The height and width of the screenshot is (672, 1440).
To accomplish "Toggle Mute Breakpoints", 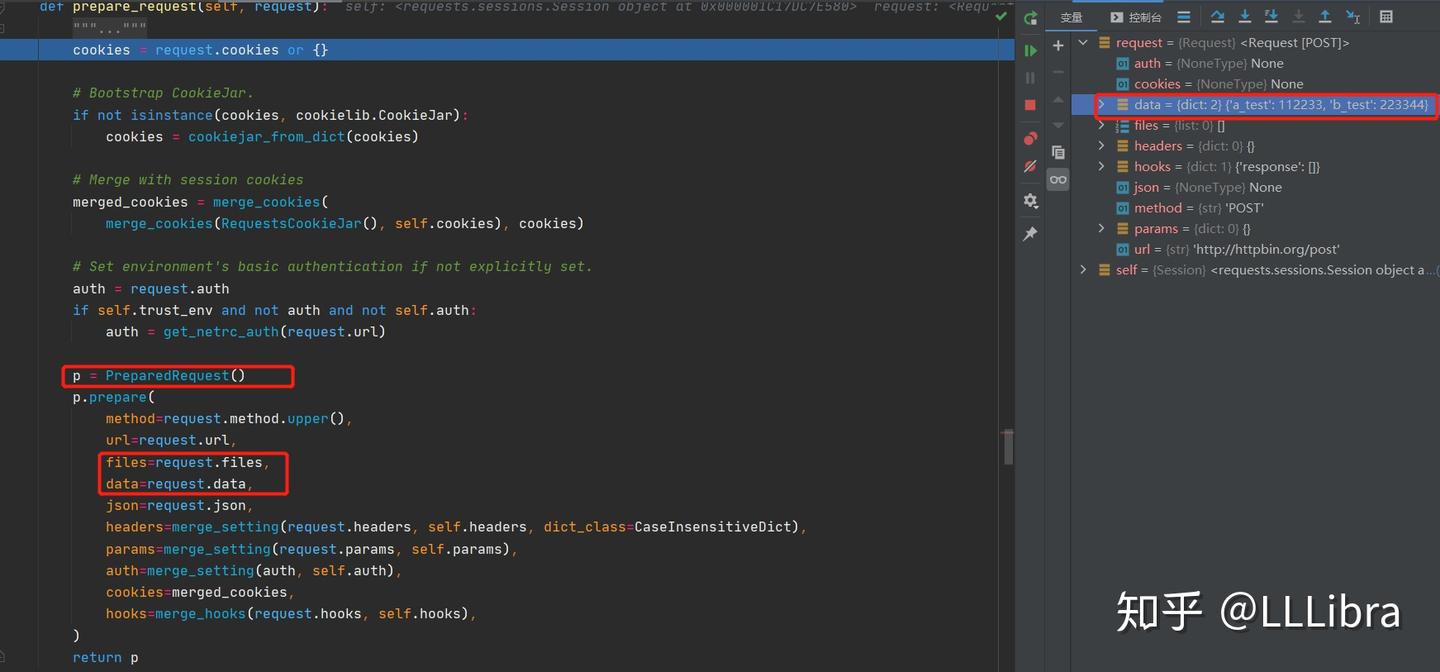I will [1030, 166].
